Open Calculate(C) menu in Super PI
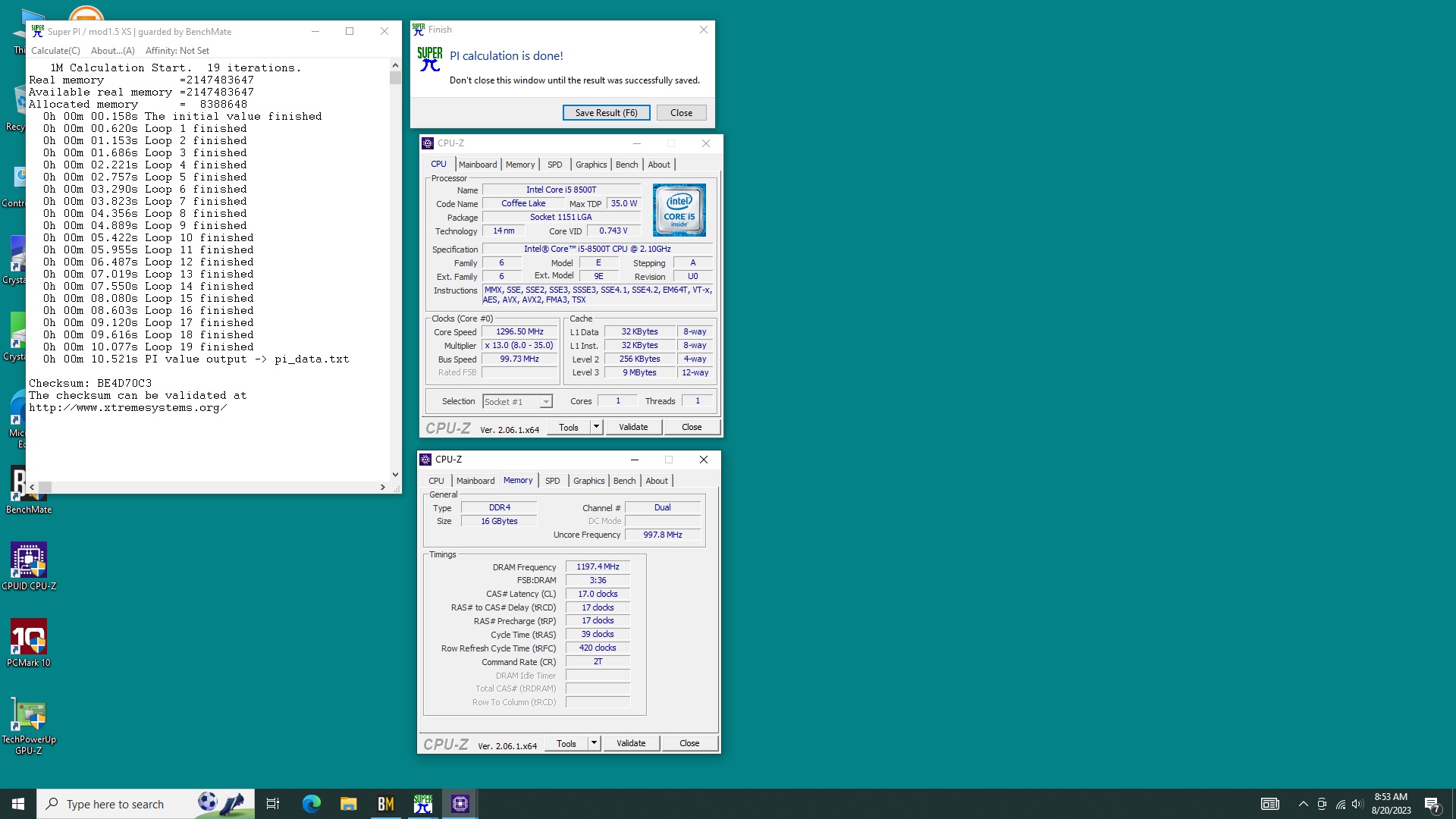 point(55,51)
